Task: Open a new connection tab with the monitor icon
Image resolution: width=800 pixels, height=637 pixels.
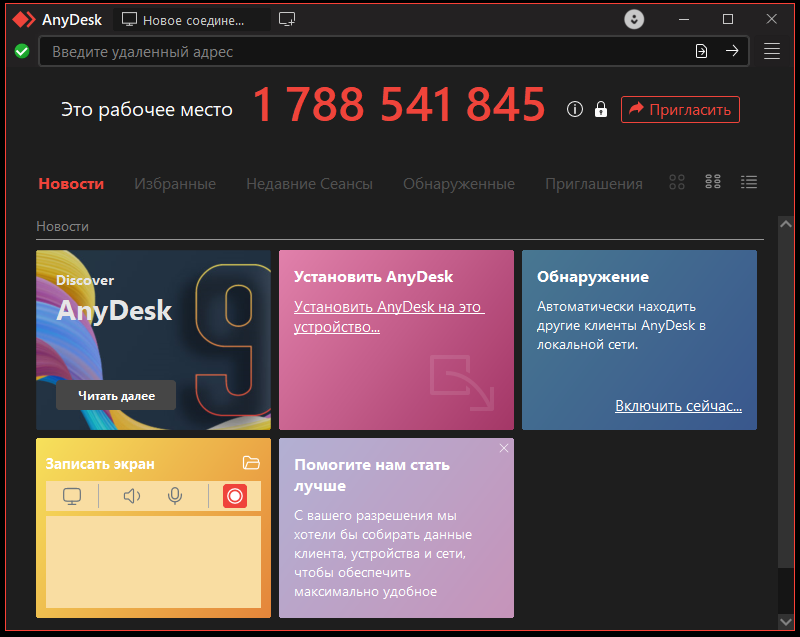Action: pos(287,18)
